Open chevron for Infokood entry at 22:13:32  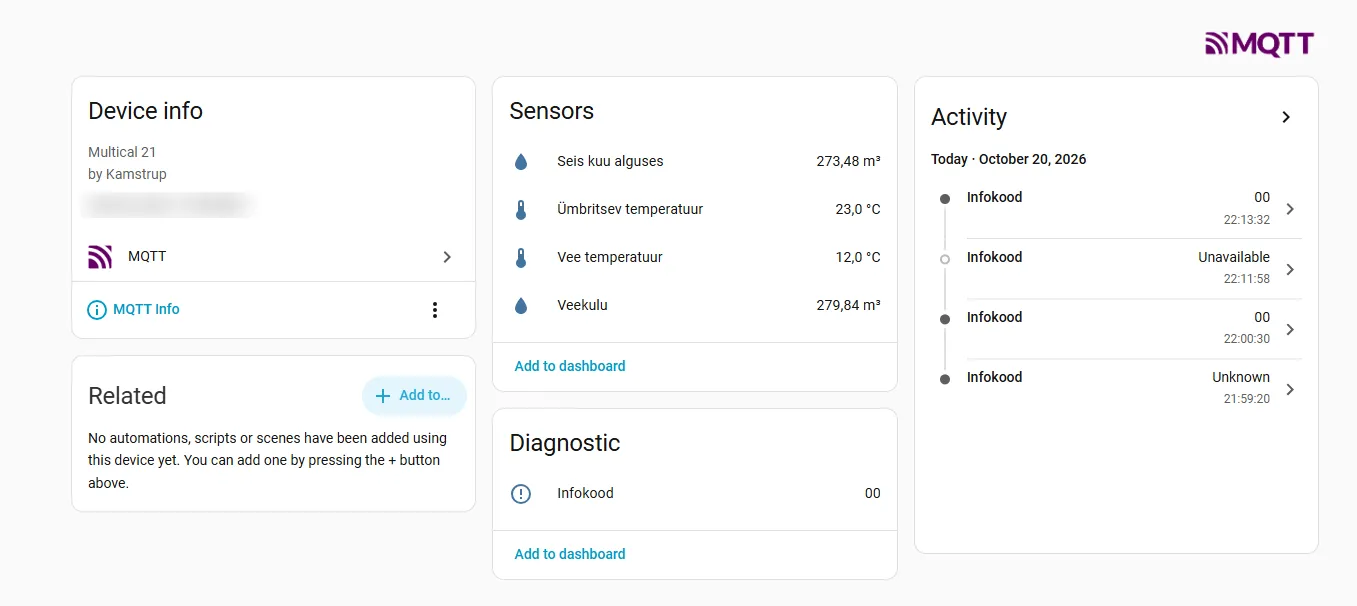pyautogui.click(x=1290, y=209)
